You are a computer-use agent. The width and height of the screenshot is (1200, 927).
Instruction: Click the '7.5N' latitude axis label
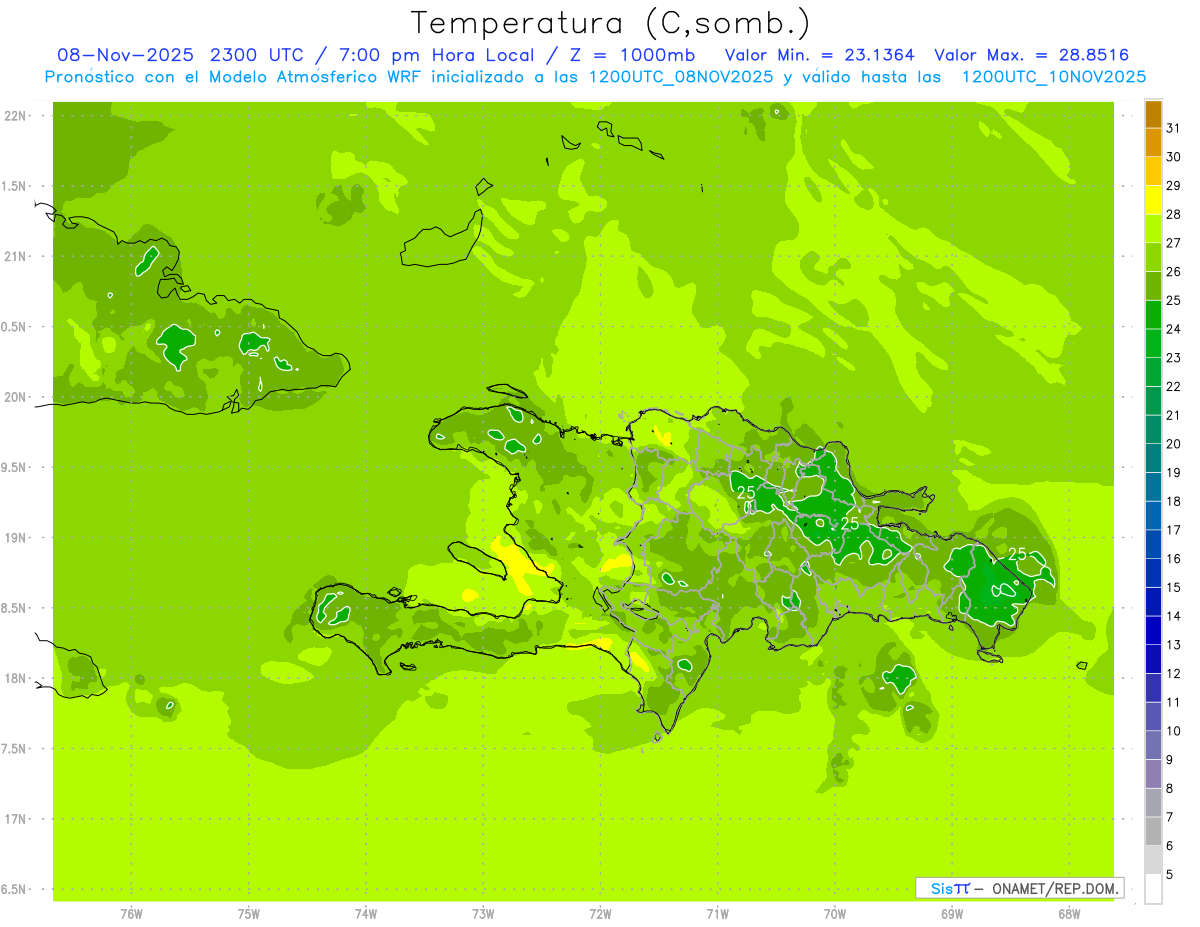pyautogui.click(x=16, y=749)
